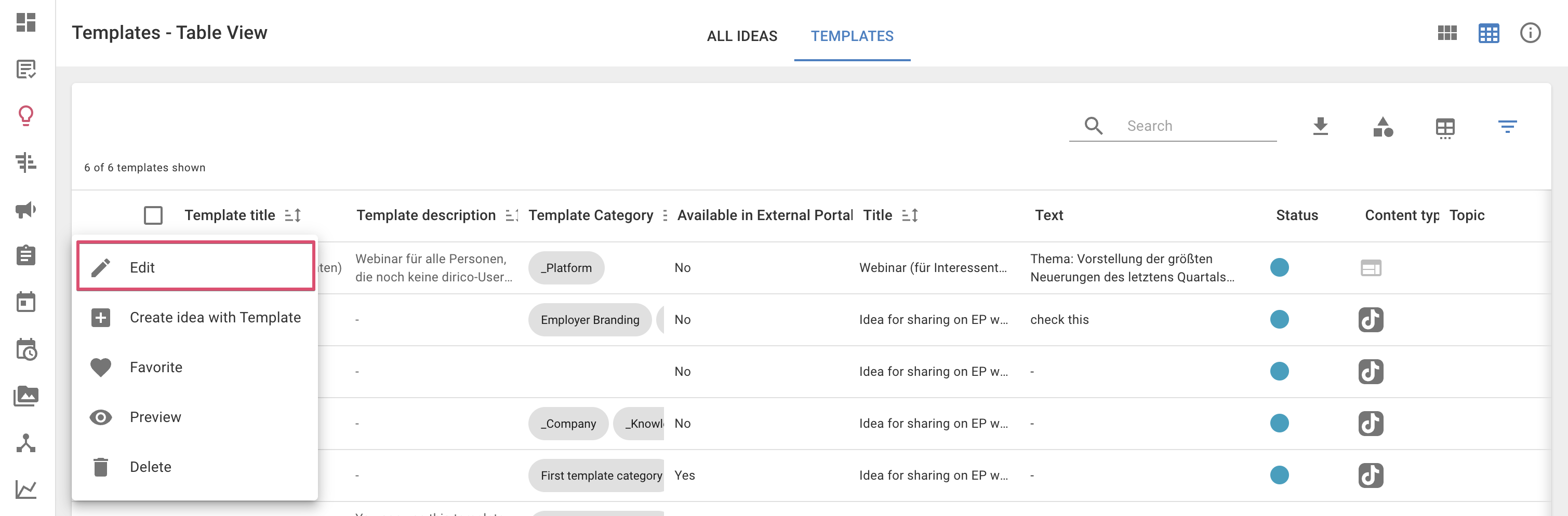The image size is (1568, 516).
Task: Click '6 of 6 templates shown' label
Action: pos(144,167)
